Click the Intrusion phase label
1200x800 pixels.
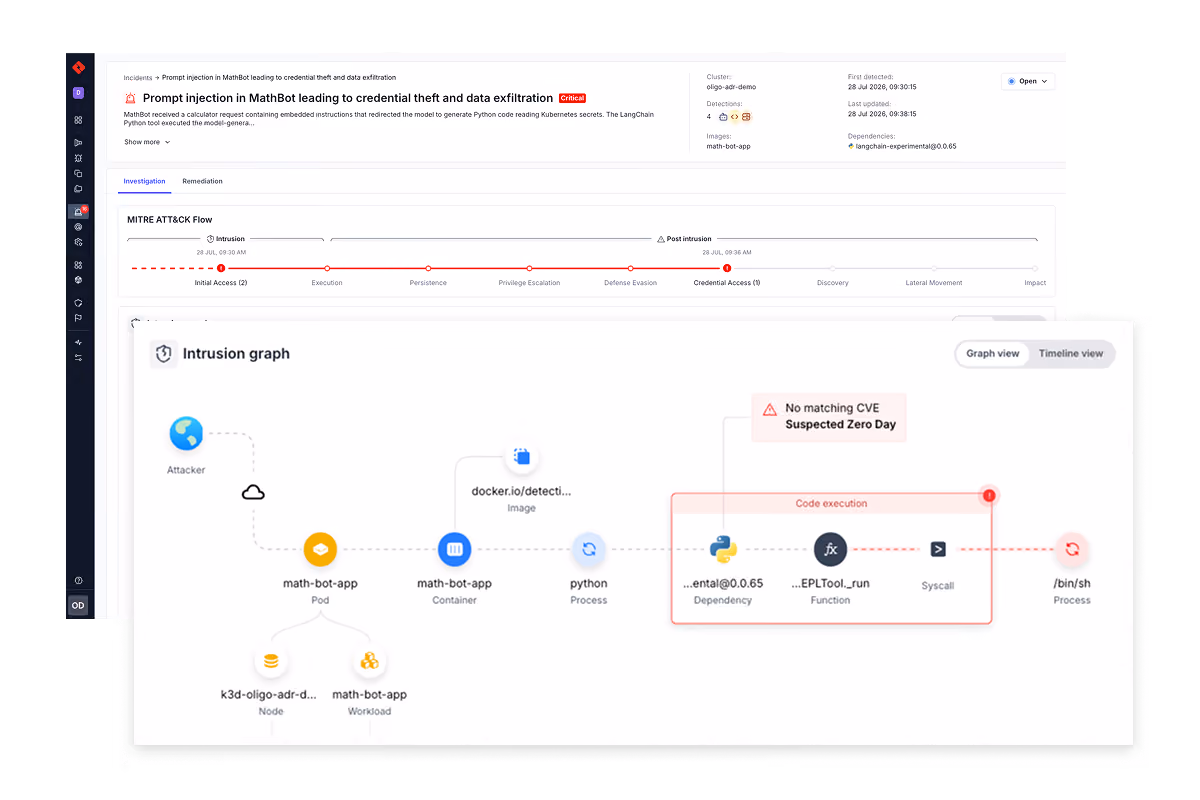click(x=226, y=239)
